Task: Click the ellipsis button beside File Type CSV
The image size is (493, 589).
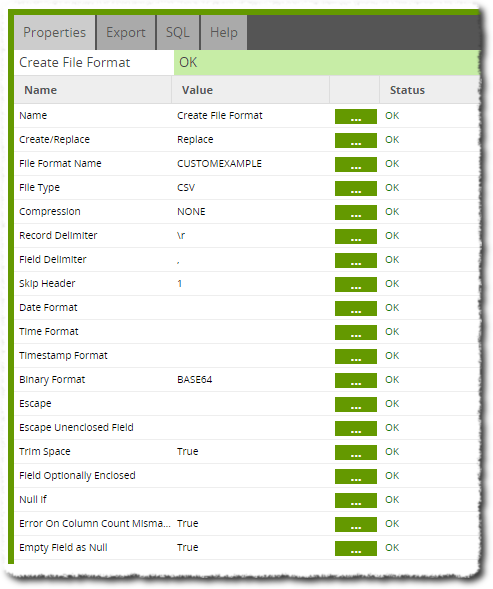Action: click(355, 189)
